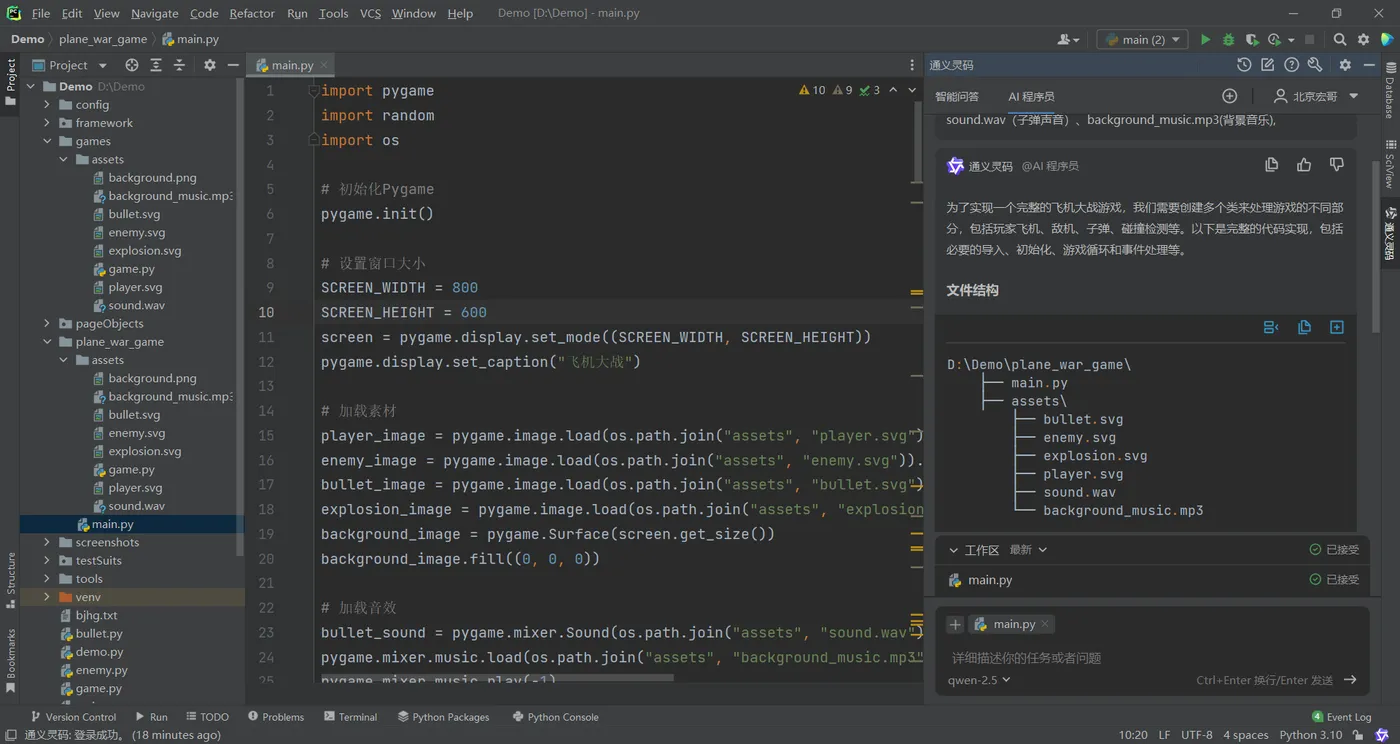The image size is (1400, 744).
Task: Open the qwen-2.5 model selector
Action: [979, 680]
